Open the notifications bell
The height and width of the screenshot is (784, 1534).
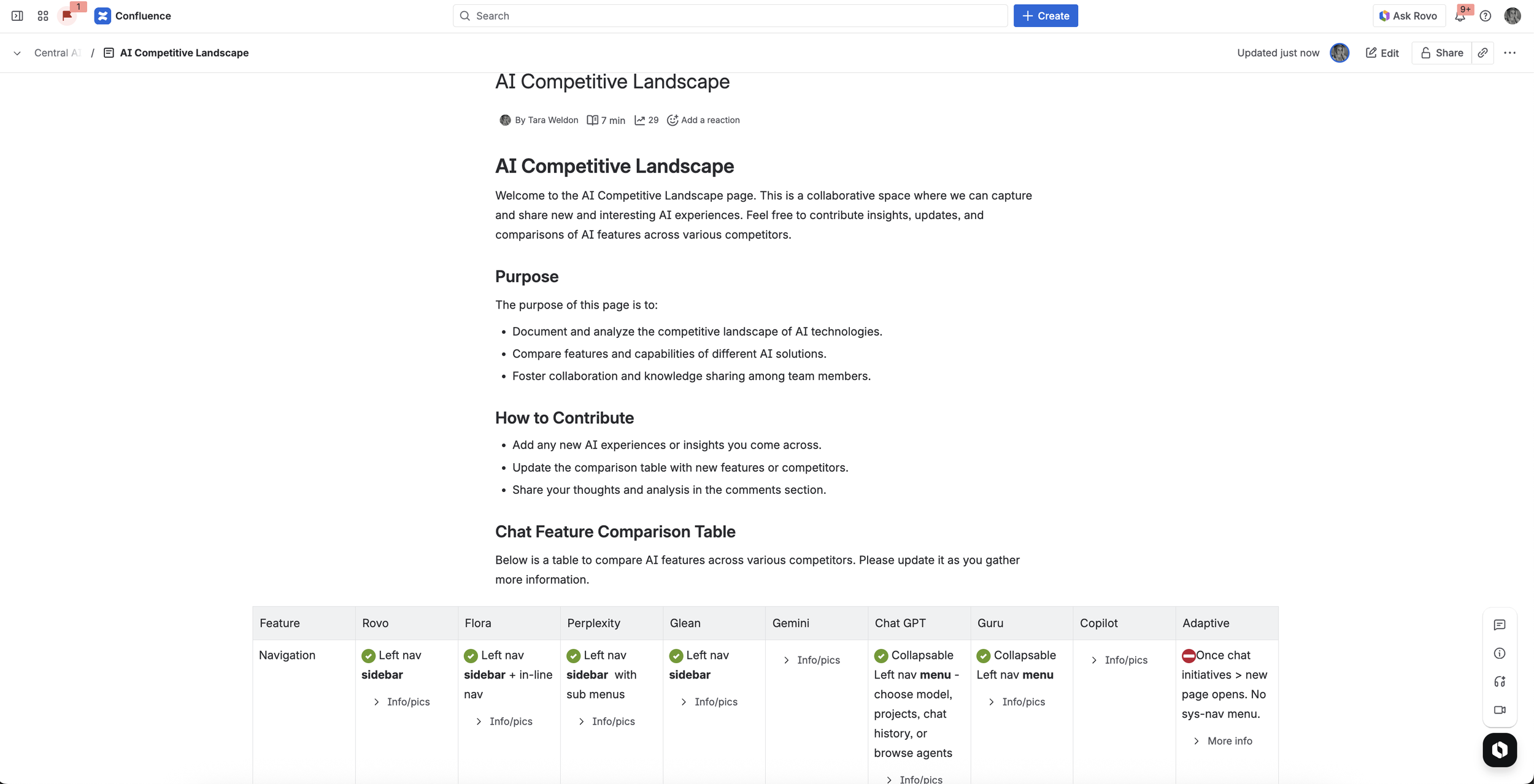point(1460,17)
